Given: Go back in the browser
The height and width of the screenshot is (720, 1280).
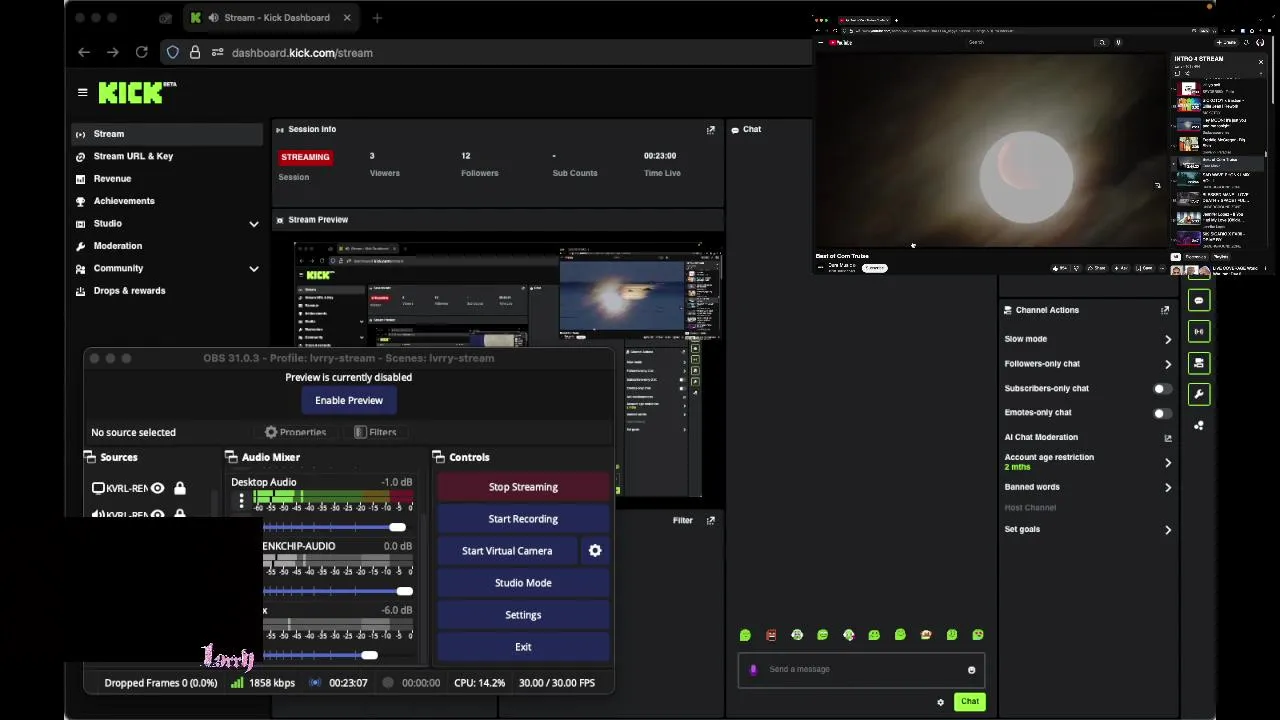Looking at the screenshot, I should click(x=84, y=52).
